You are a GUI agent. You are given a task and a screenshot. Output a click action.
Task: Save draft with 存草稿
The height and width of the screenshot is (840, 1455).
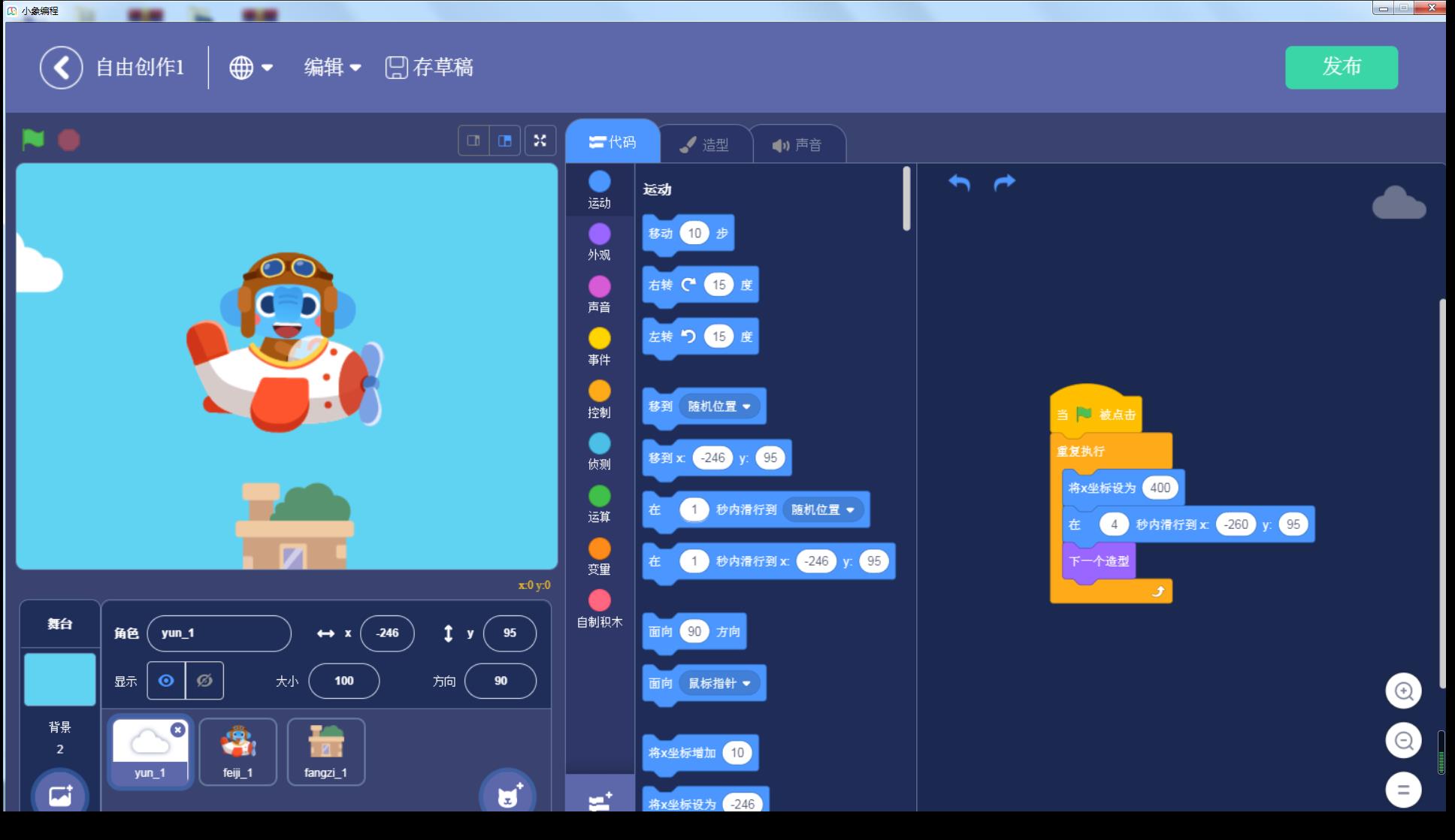coord(429,67)
